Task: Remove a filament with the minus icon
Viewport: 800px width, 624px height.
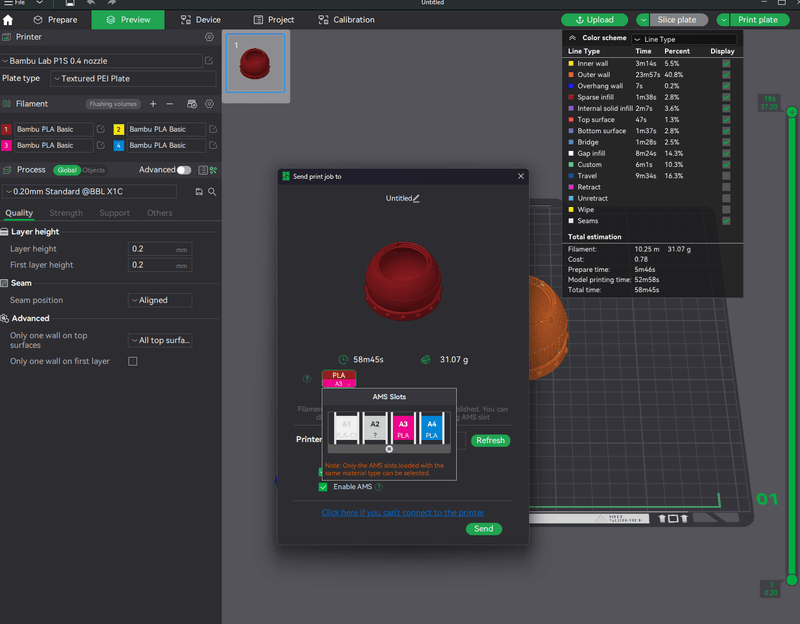Action: click(x=170, y=104)
